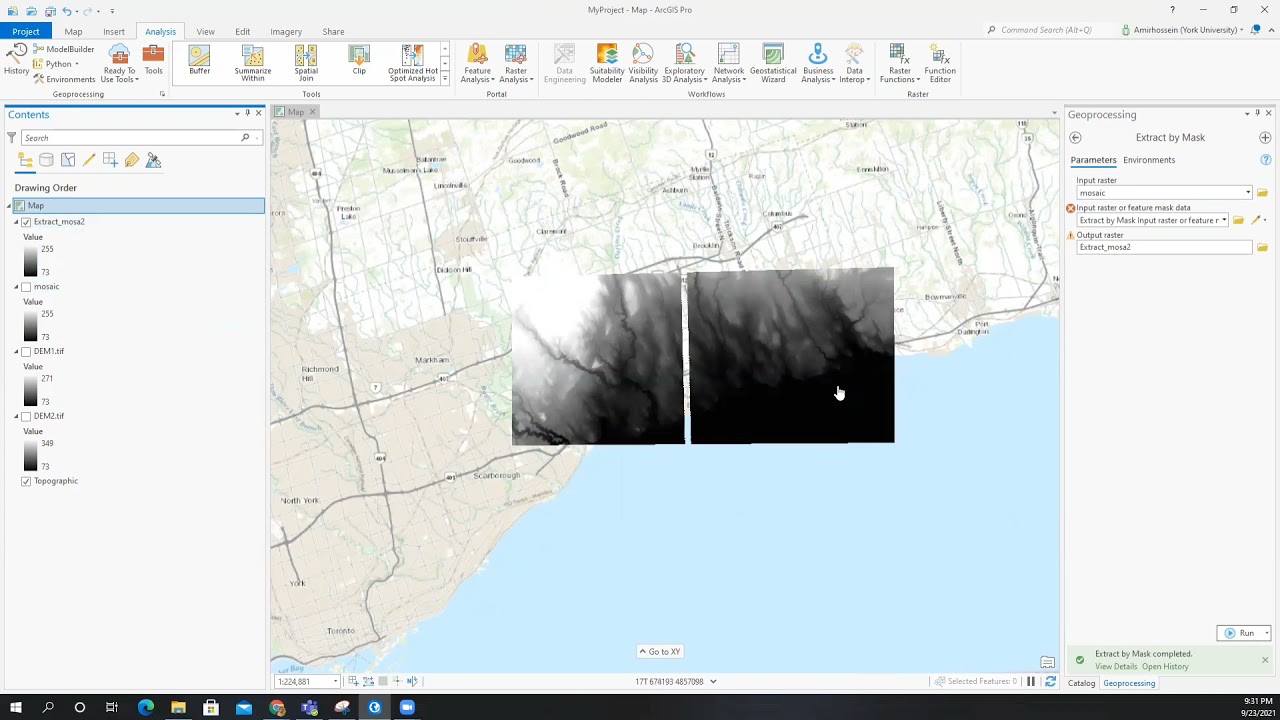Open the Windows Start menu
Image resolution: width=1280 pixels, height=720 pixels.
16,708
